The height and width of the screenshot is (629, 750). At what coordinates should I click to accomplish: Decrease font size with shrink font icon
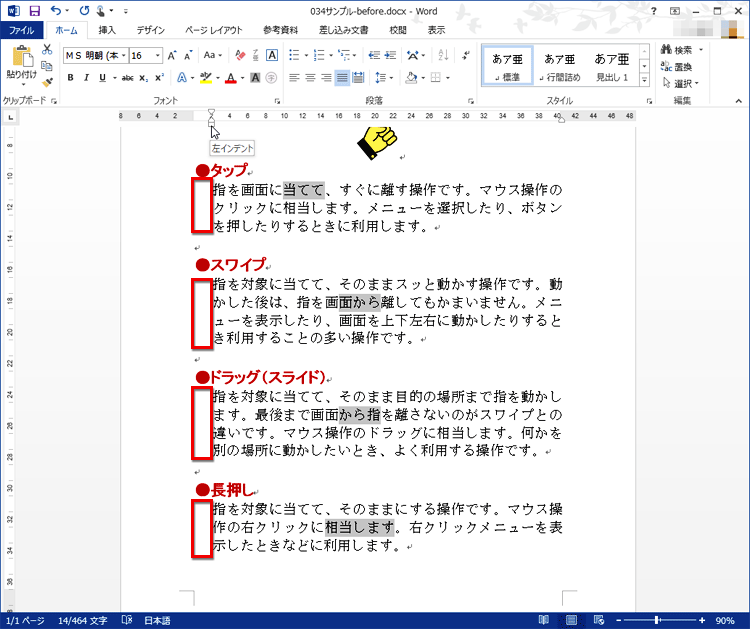click(x=188, y=55)
